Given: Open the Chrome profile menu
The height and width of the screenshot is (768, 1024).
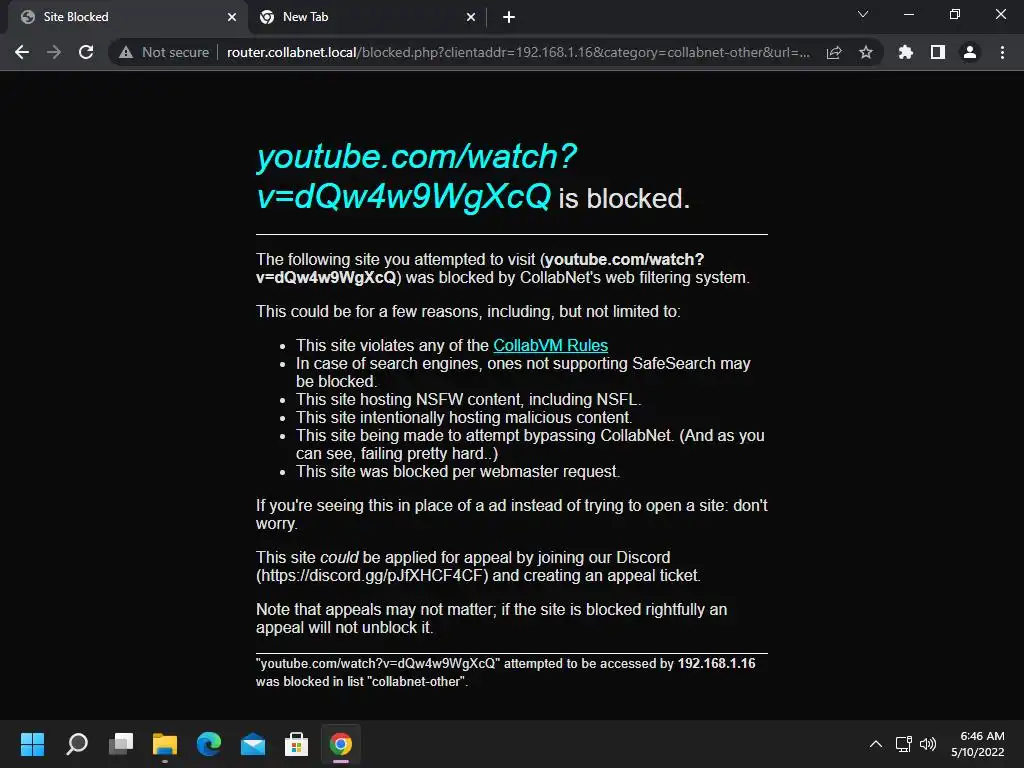Looking at the screenshot, I should [x=970, y=52].
